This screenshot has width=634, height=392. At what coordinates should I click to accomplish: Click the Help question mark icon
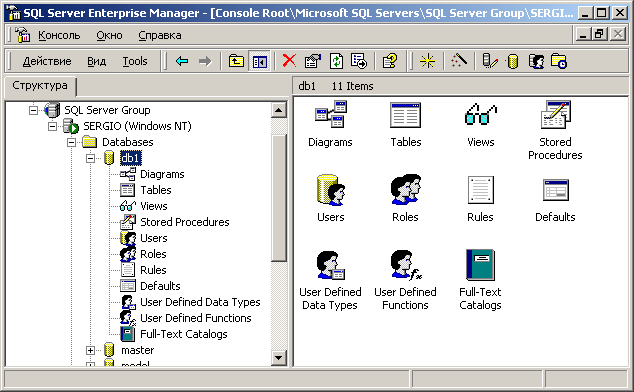389,61
